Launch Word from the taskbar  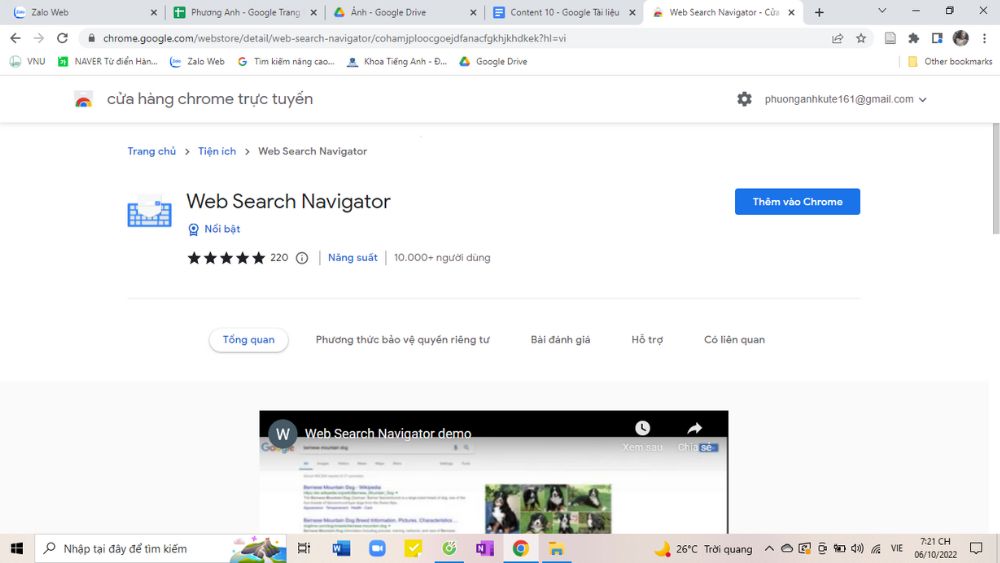341,548
